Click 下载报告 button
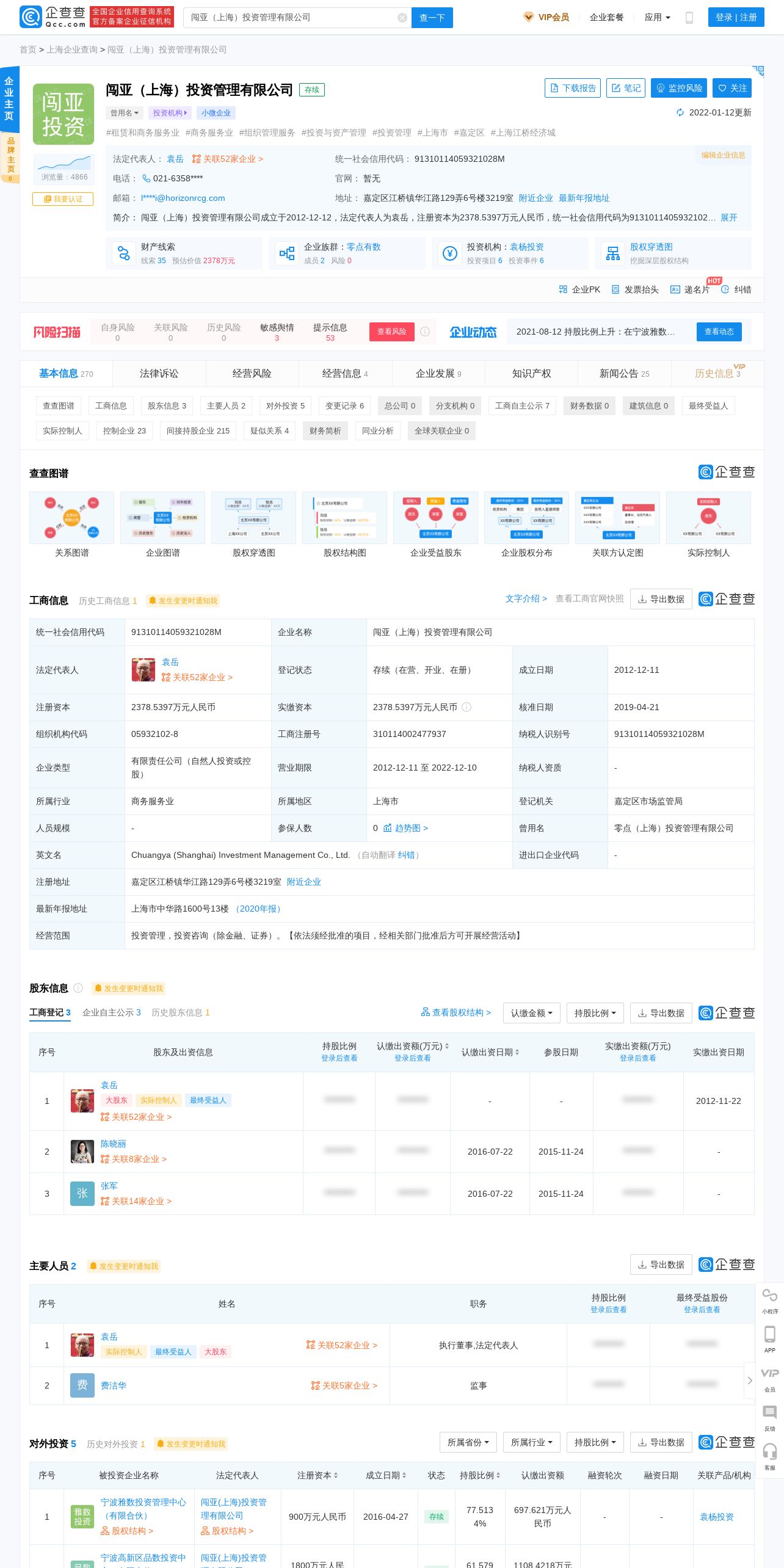Screen dimensions: 784x1568 pyautogui.click(x=573, y=88)
